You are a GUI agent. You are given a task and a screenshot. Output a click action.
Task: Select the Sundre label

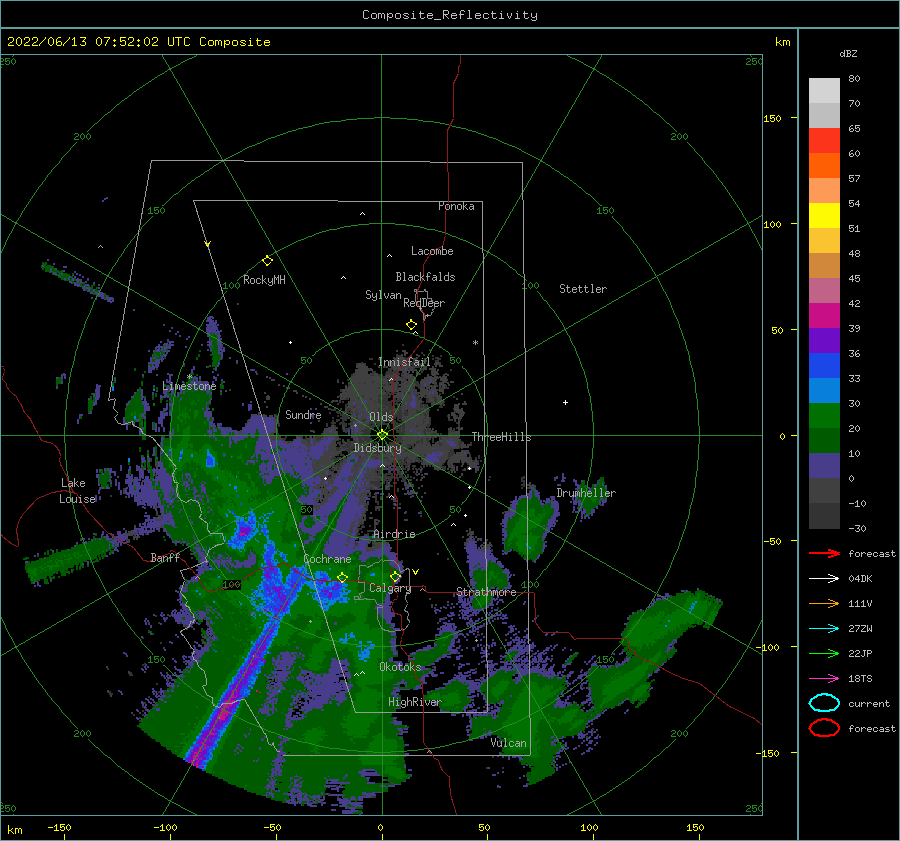pyautogui.click(x=303, y=415)
